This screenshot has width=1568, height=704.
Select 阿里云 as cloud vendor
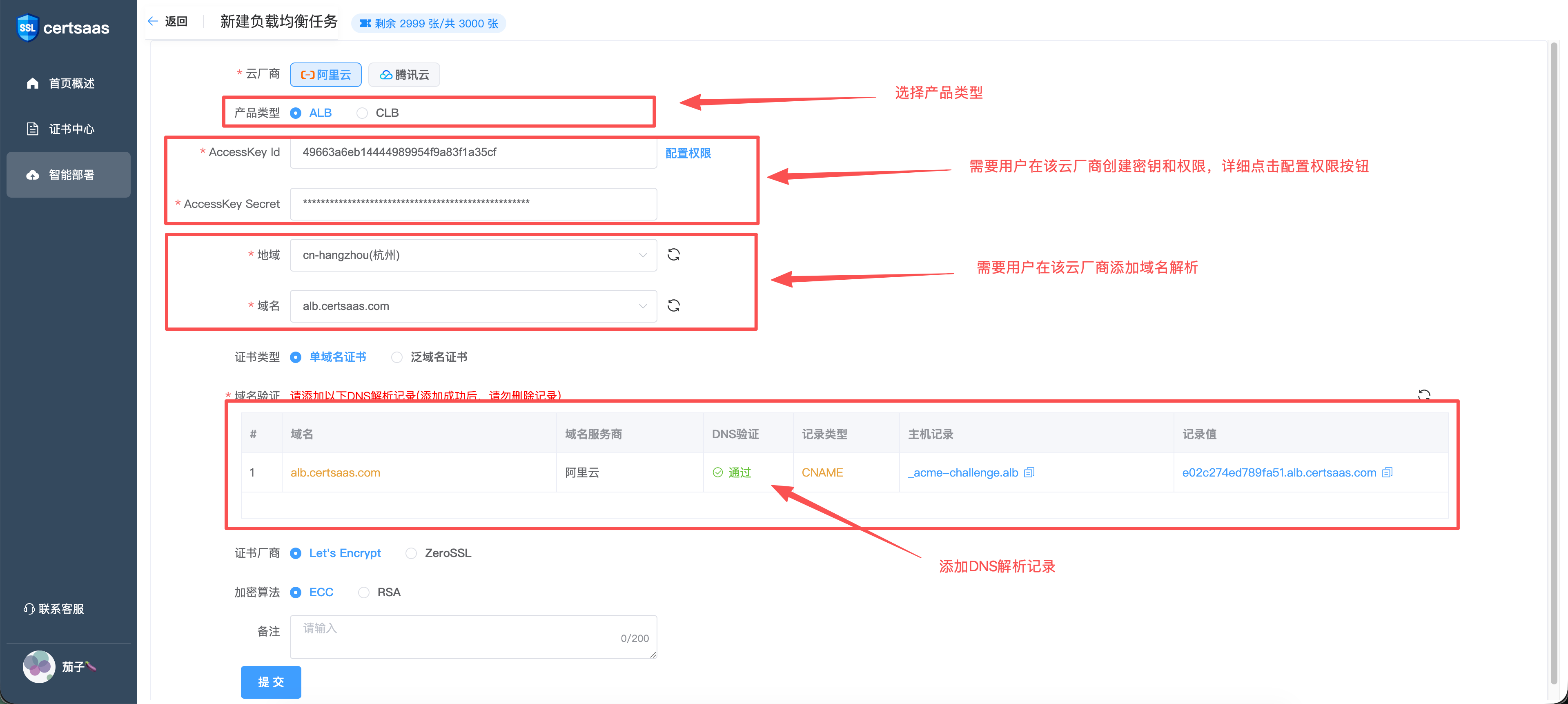(x=326, y=75)
